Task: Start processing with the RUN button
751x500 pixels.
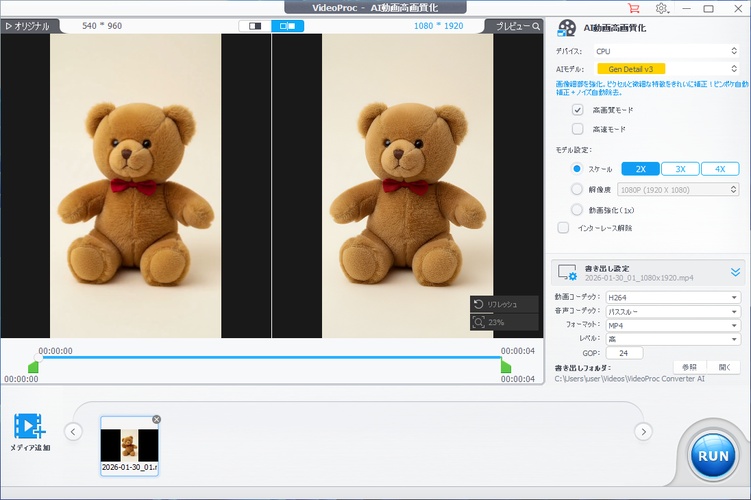Action: pyautogui.click(x=713, y=455)
